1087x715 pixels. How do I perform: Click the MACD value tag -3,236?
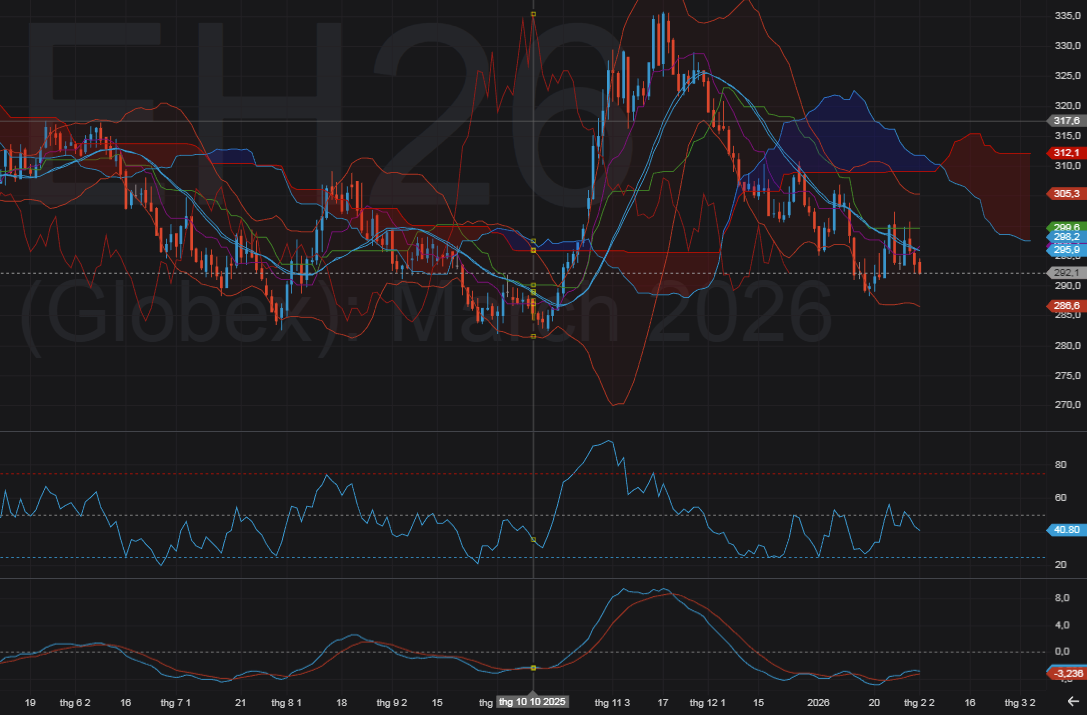pos(1066,673)
